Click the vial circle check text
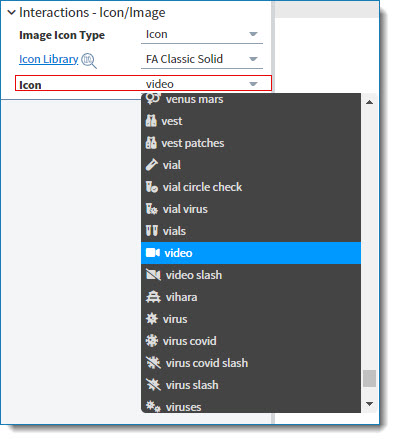The width and height of the screenshot is (395, 440). [x=202, y=187]
